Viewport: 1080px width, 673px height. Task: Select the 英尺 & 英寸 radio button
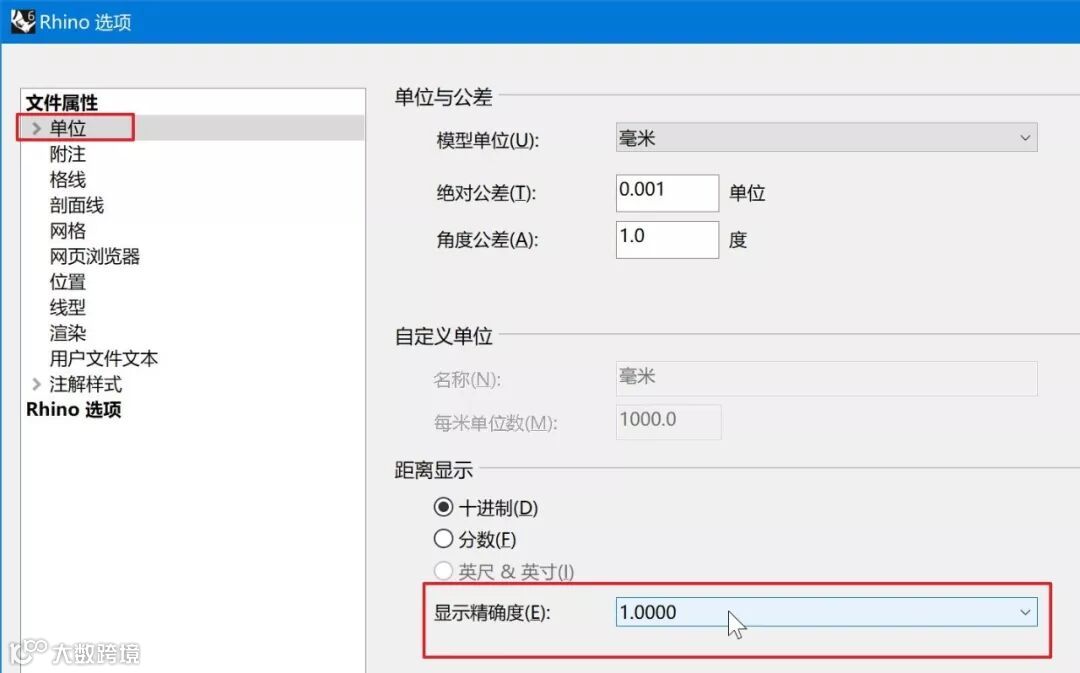444,570
